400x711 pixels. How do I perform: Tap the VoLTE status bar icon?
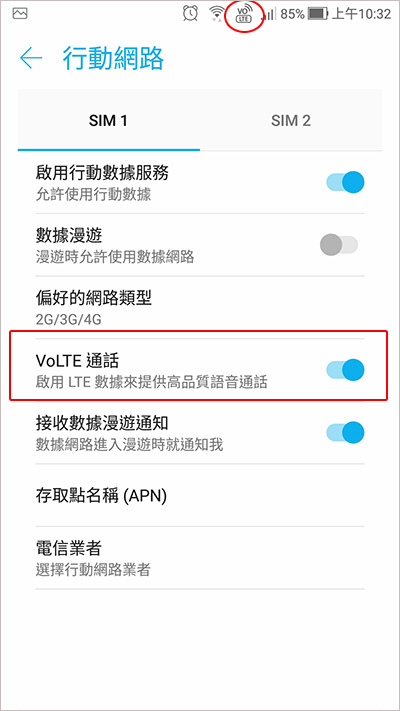tap(244, 15)
